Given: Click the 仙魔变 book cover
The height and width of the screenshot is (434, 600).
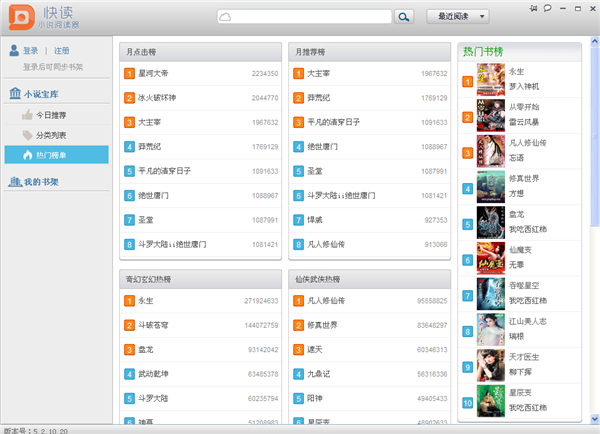Looking at the screenshot, I should pyautogui.click(x=491, y=258).
